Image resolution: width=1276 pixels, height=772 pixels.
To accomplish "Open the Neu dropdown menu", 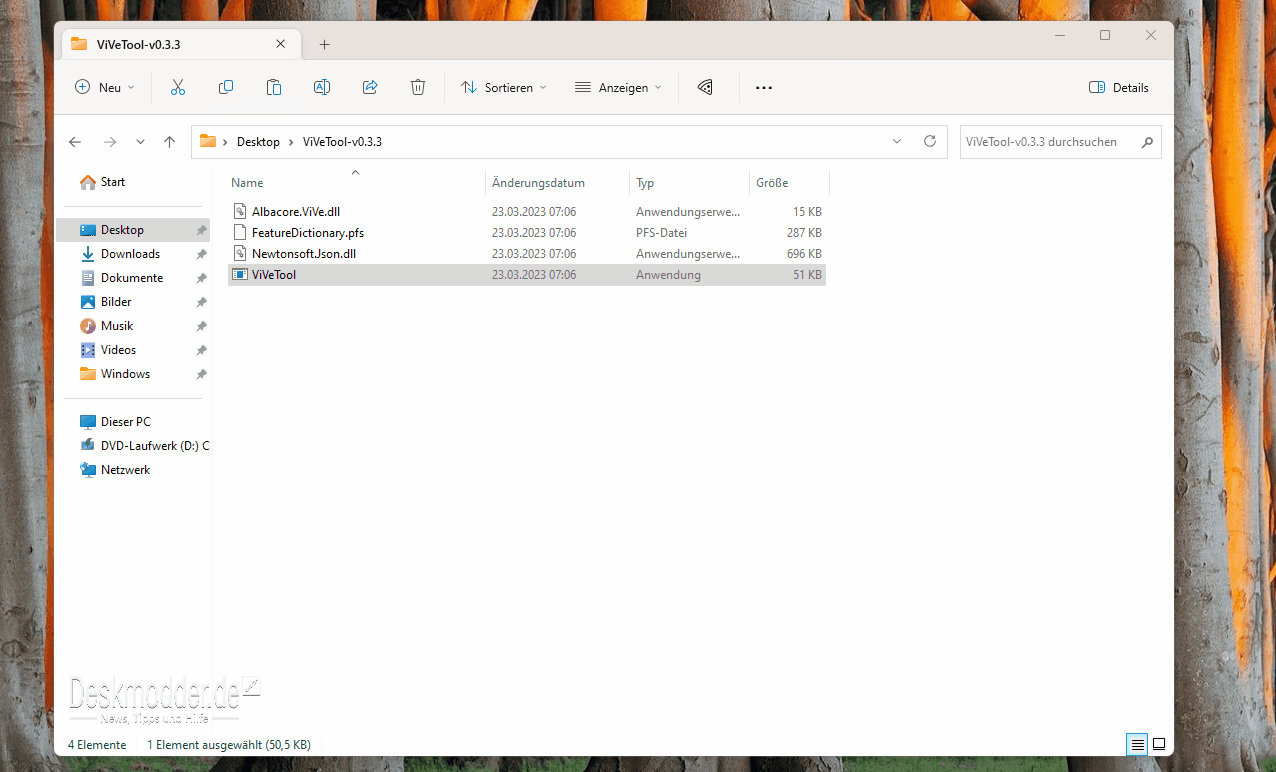I will (105, 87).
